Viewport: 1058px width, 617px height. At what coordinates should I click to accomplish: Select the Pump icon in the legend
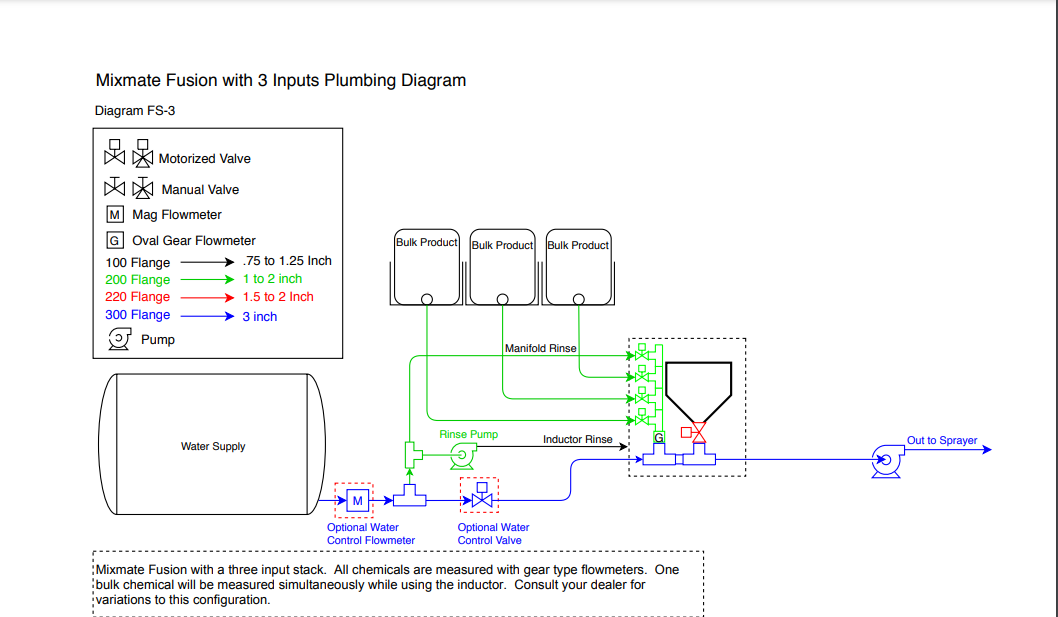click(x=119, y=339)
